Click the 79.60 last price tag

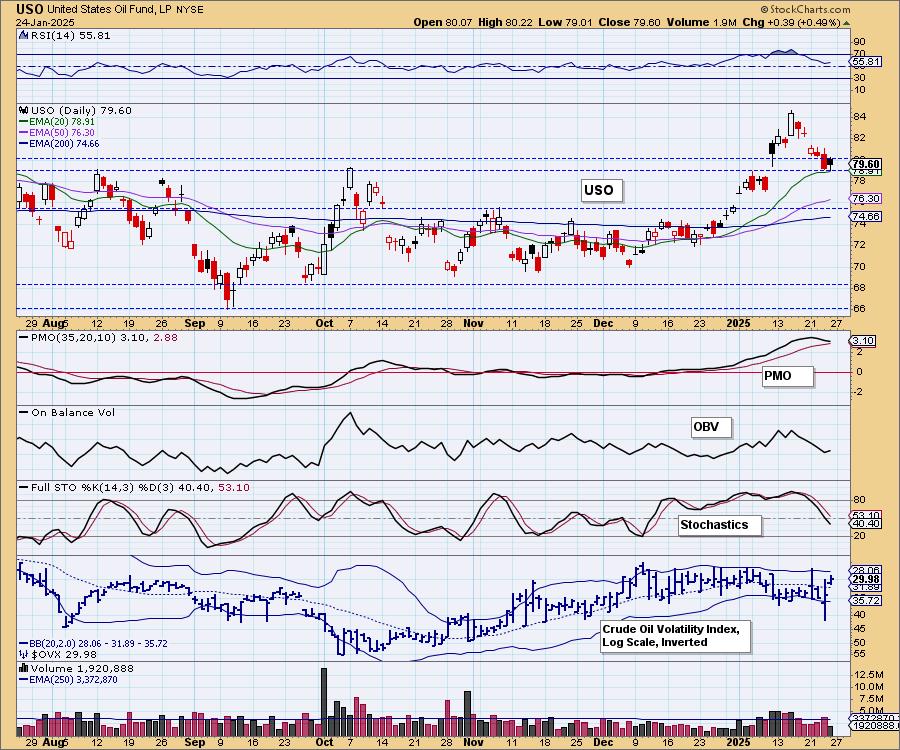coord(867,164)
